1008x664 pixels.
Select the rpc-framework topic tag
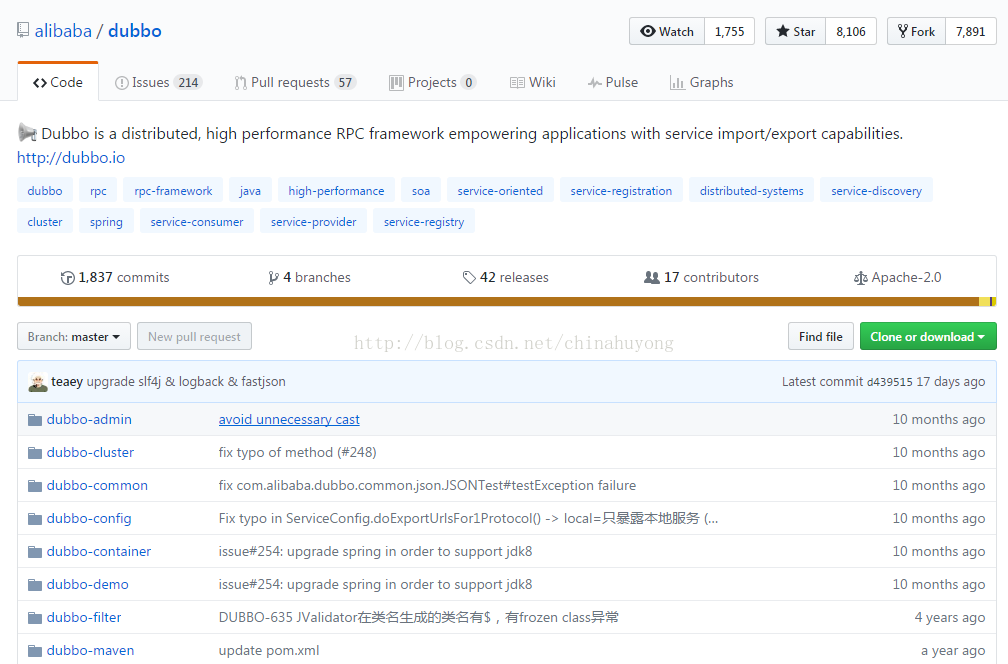173,190
